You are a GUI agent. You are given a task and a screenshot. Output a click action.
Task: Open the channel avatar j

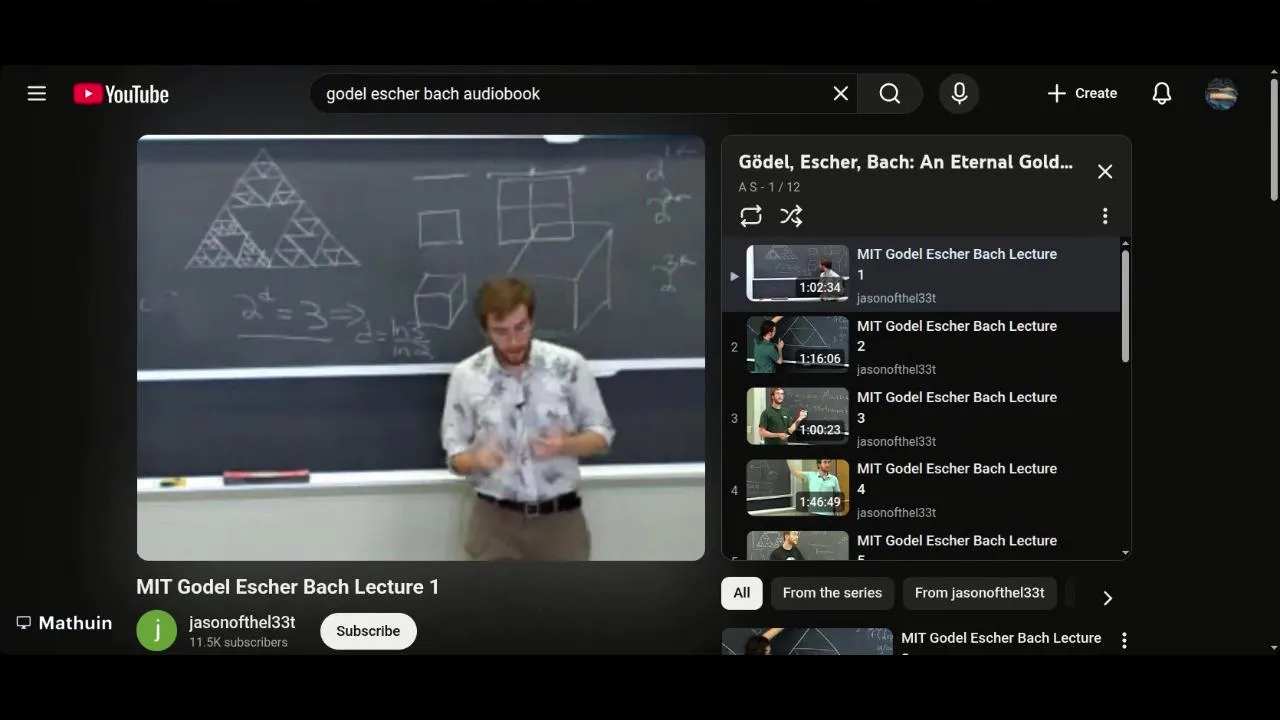157,631
